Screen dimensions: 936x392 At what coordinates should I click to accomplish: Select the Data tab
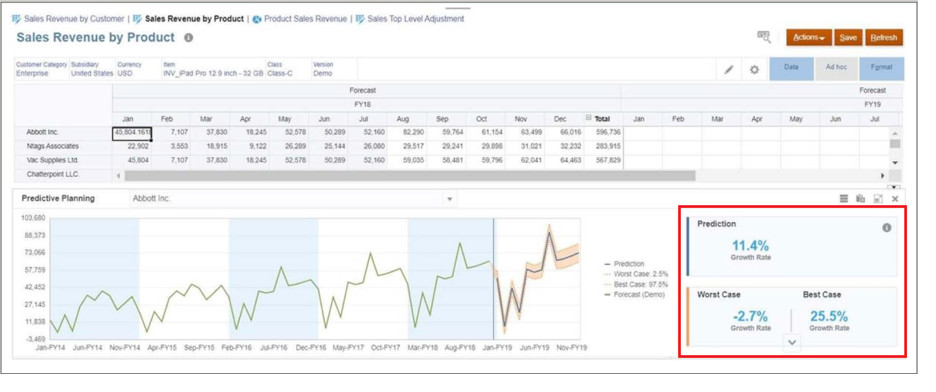791,69
